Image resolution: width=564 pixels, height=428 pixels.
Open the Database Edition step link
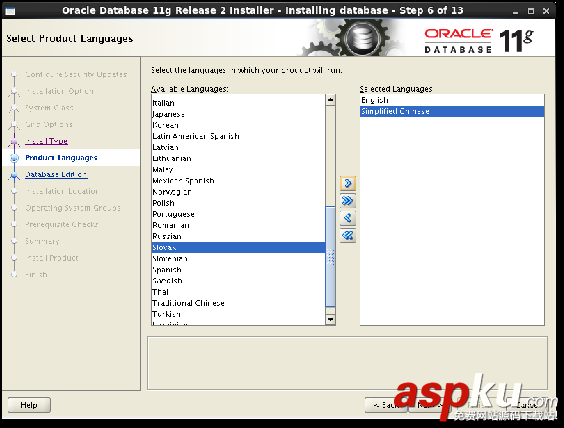[x=56, y=174]
